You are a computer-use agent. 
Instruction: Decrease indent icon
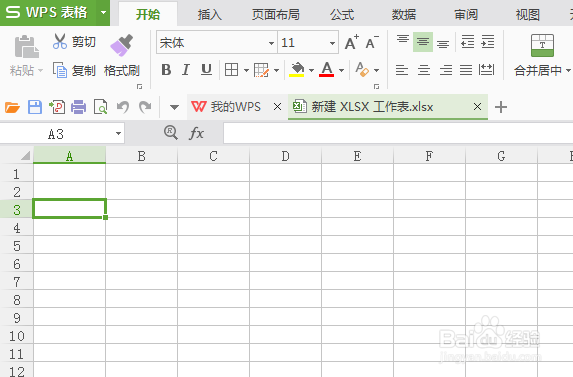pyautogui.click(x=468, y=42)
